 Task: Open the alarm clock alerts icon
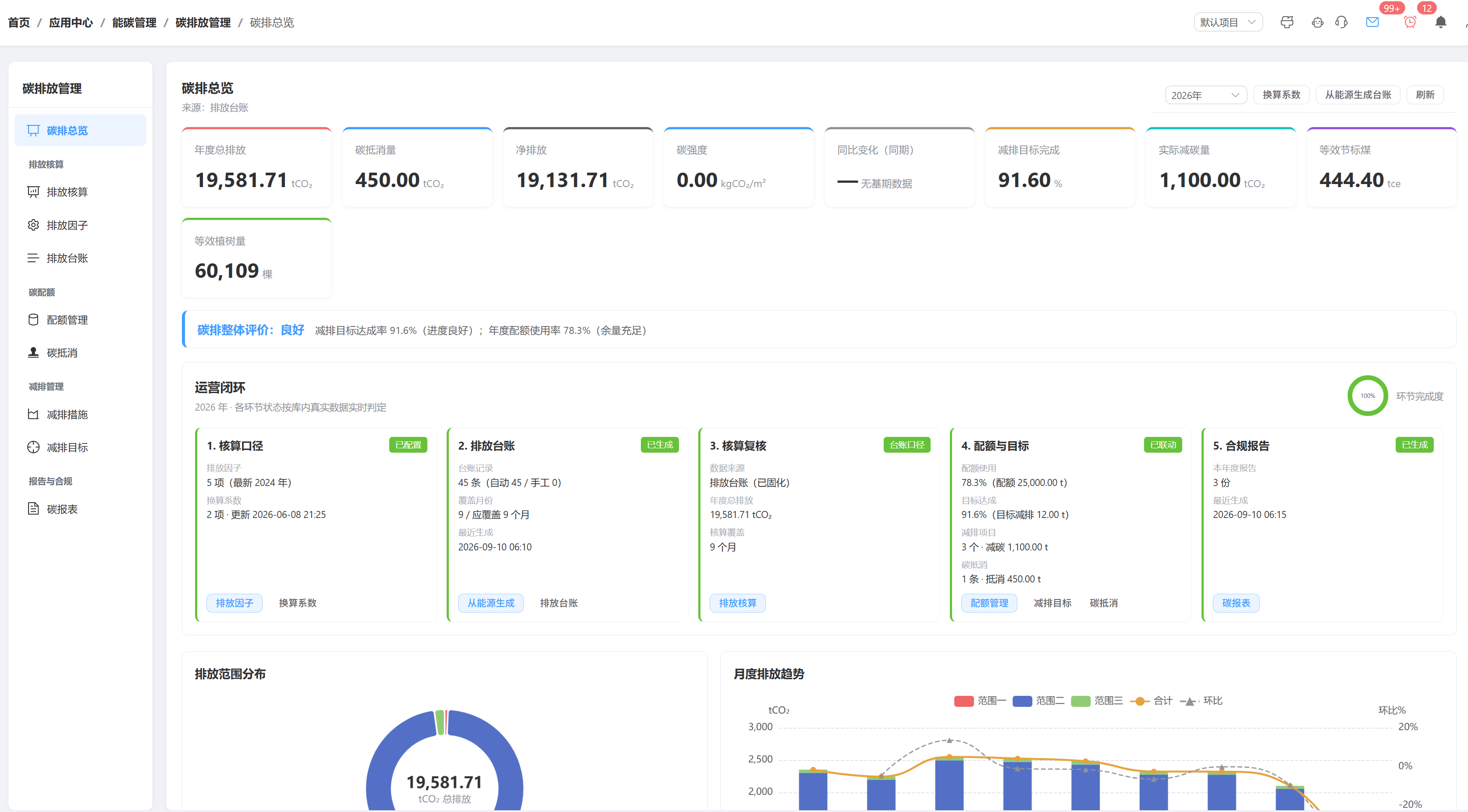tap(1410, 22)
